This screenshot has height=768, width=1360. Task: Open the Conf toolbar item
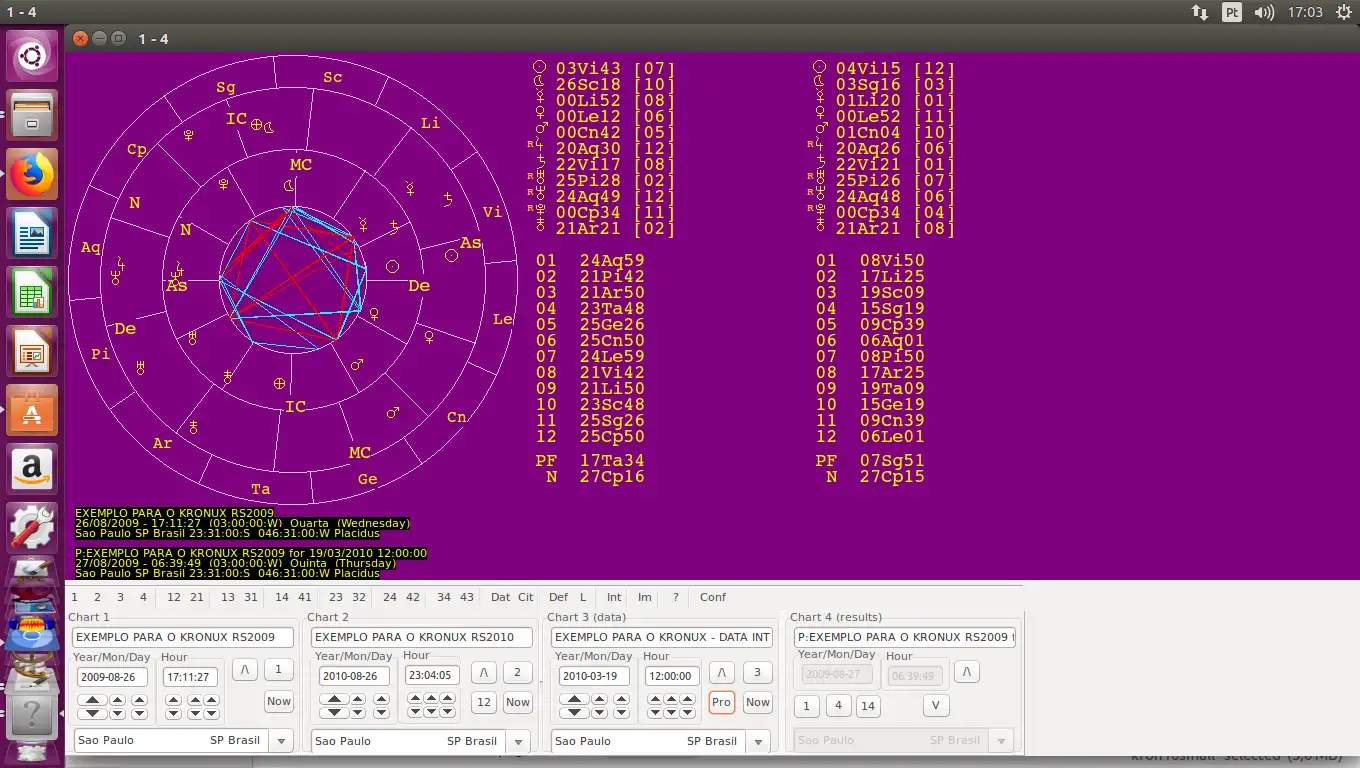pos(713,597)
